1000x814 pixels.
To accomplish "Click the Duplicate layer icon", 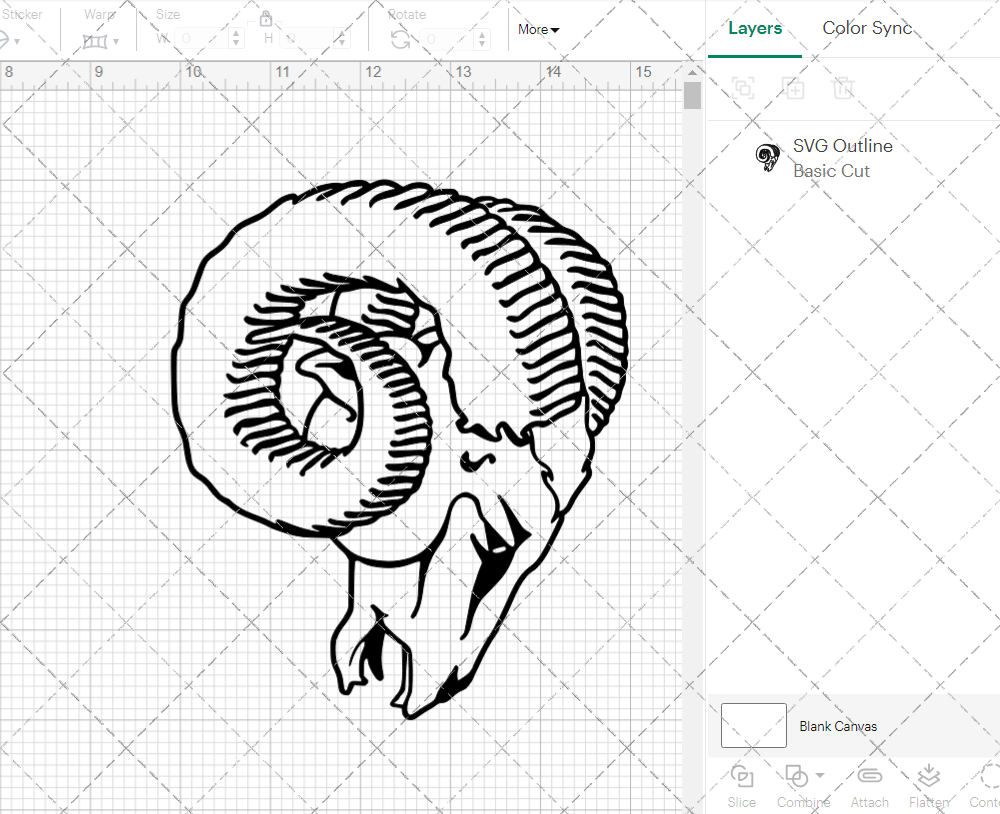I will tap(794, 87).
